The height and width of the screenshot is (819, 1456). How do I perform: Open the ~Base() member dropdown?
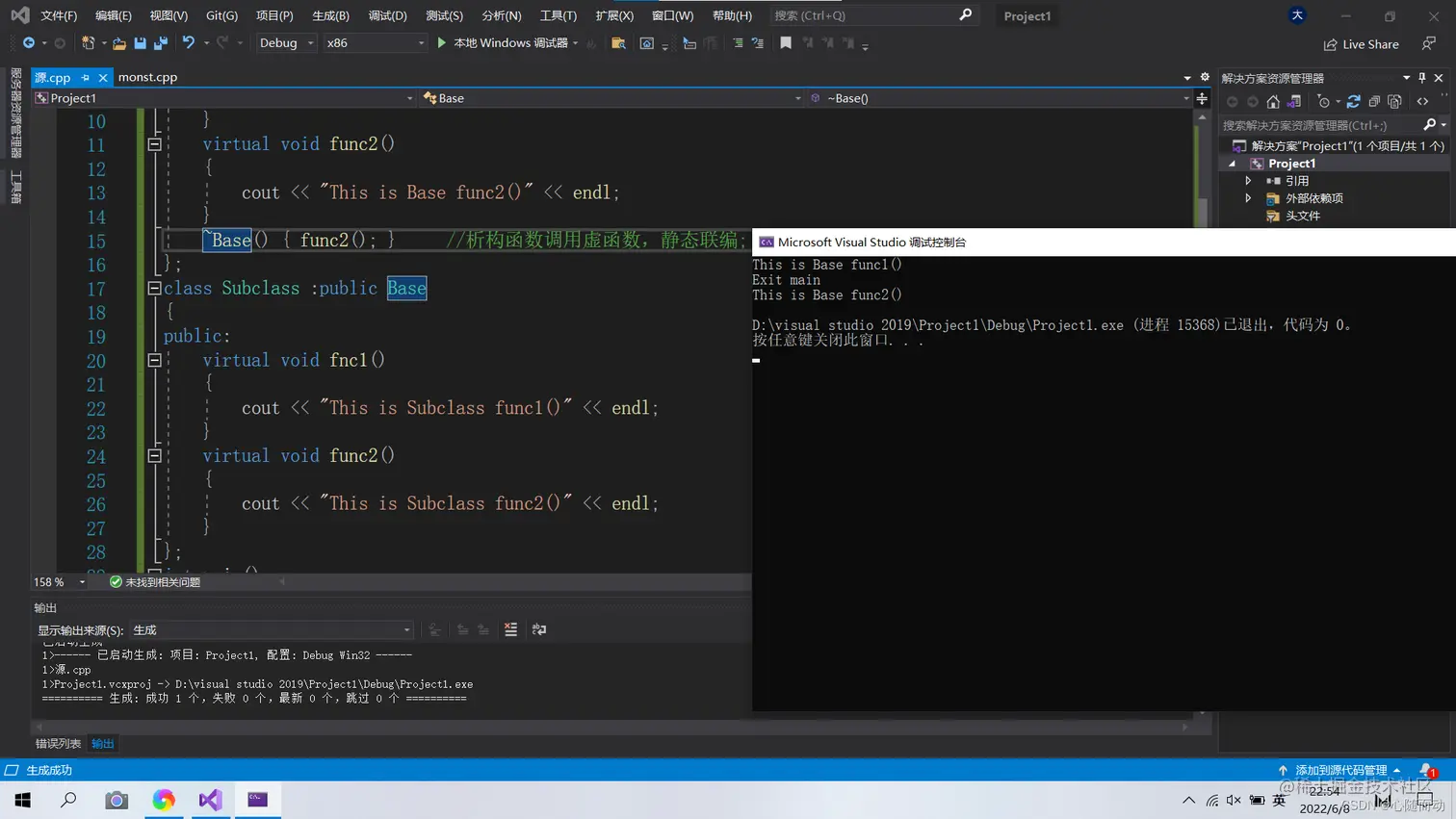(x=1000, y=98)
